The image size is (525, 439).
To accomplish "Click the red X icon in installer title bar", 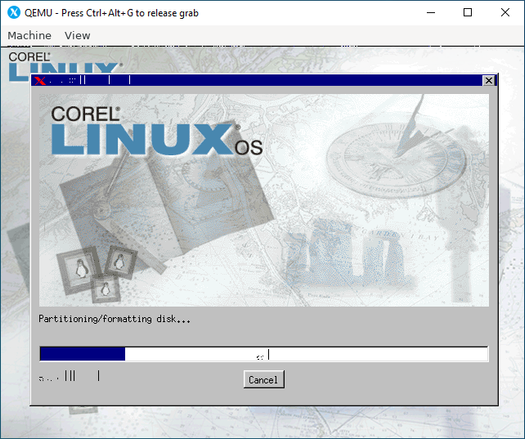I will (x=40, y=81).
